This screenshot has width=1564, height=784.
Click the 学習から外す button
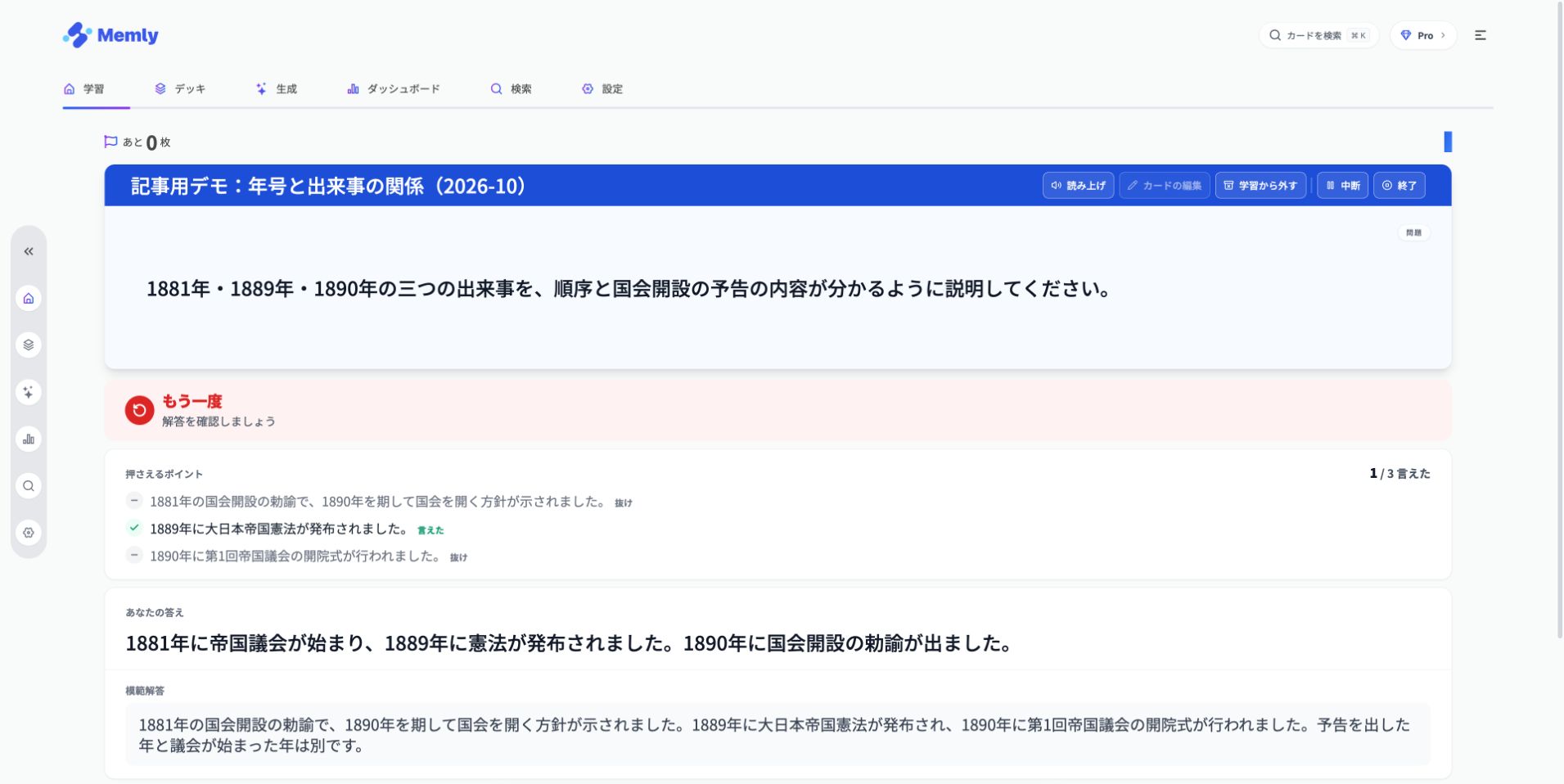1260,186
